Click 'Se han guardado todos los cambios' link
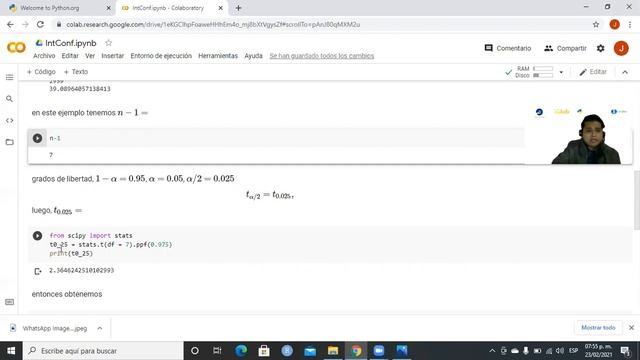640x360 pixels. pyautogui.click(x=322, y=56)
